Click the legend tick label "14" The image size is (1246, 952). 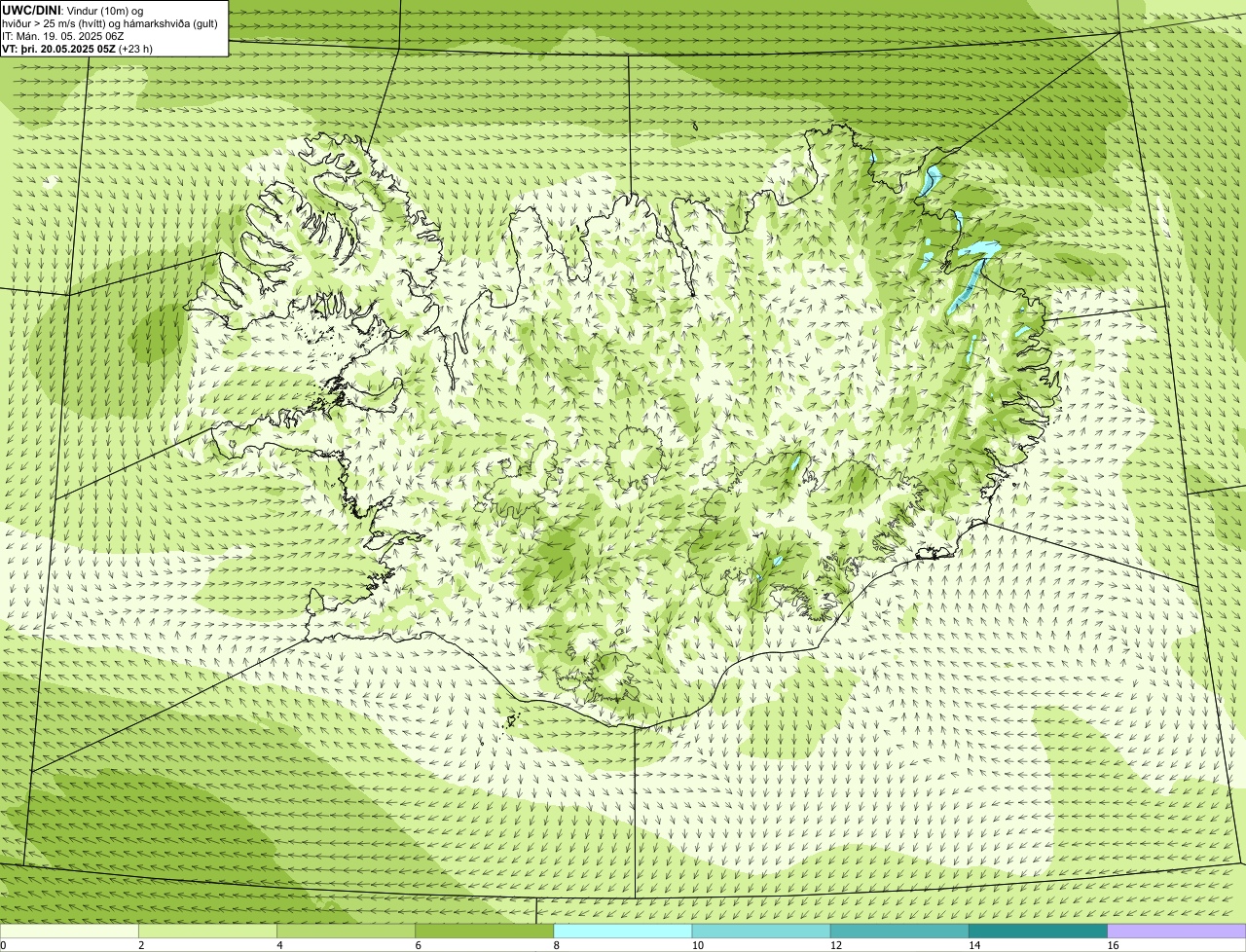click(975, 945)
